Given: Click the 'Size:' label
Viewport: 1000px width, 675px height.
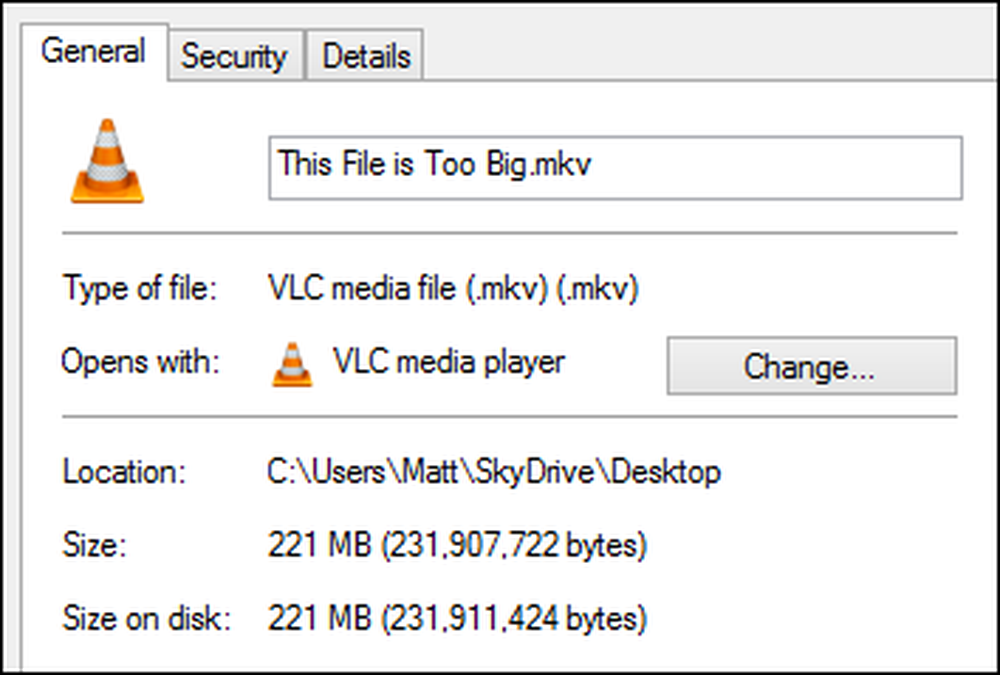Looking at the screenshot, I should click(x=94, y=546).
